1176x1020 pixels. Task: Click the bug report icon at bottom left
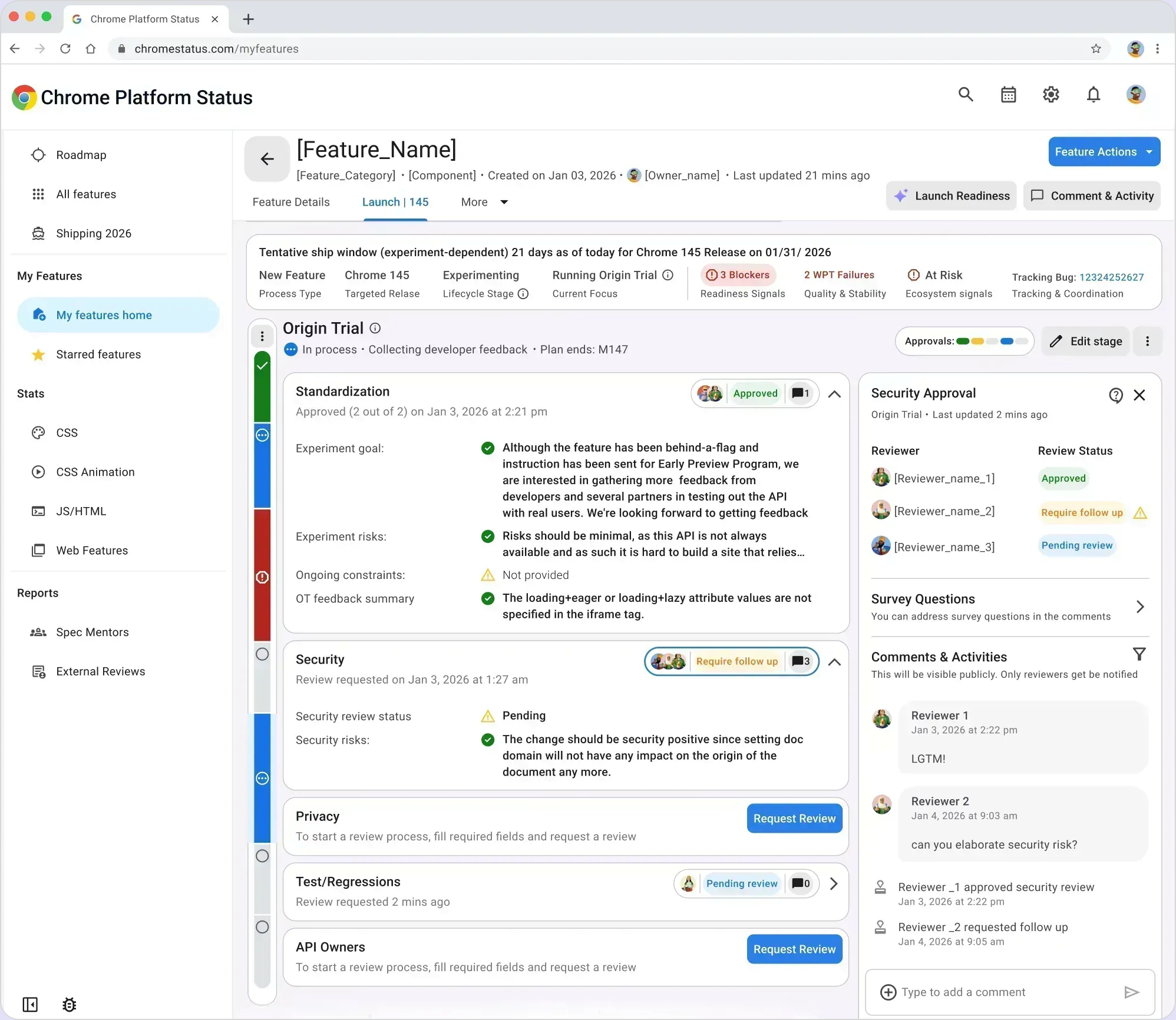pyautogui.click(x=70, y=1005)
